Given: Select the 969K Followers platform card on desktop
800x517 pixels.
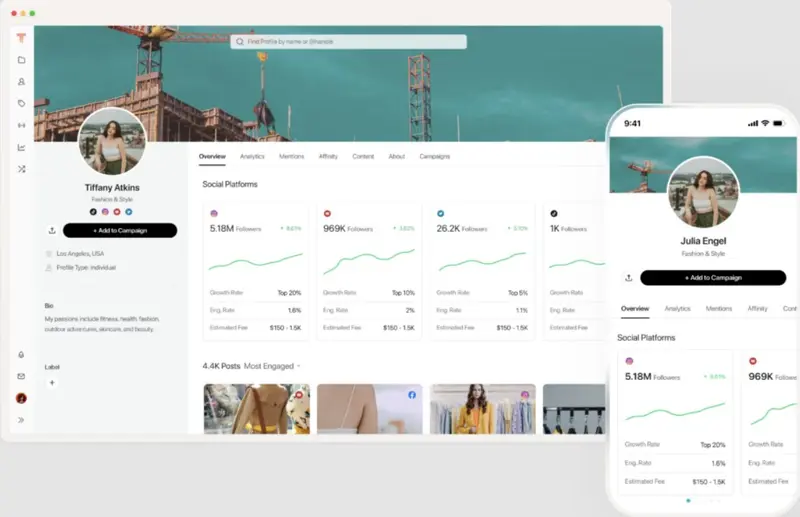Looking at the screenshot, I should 369,270.
